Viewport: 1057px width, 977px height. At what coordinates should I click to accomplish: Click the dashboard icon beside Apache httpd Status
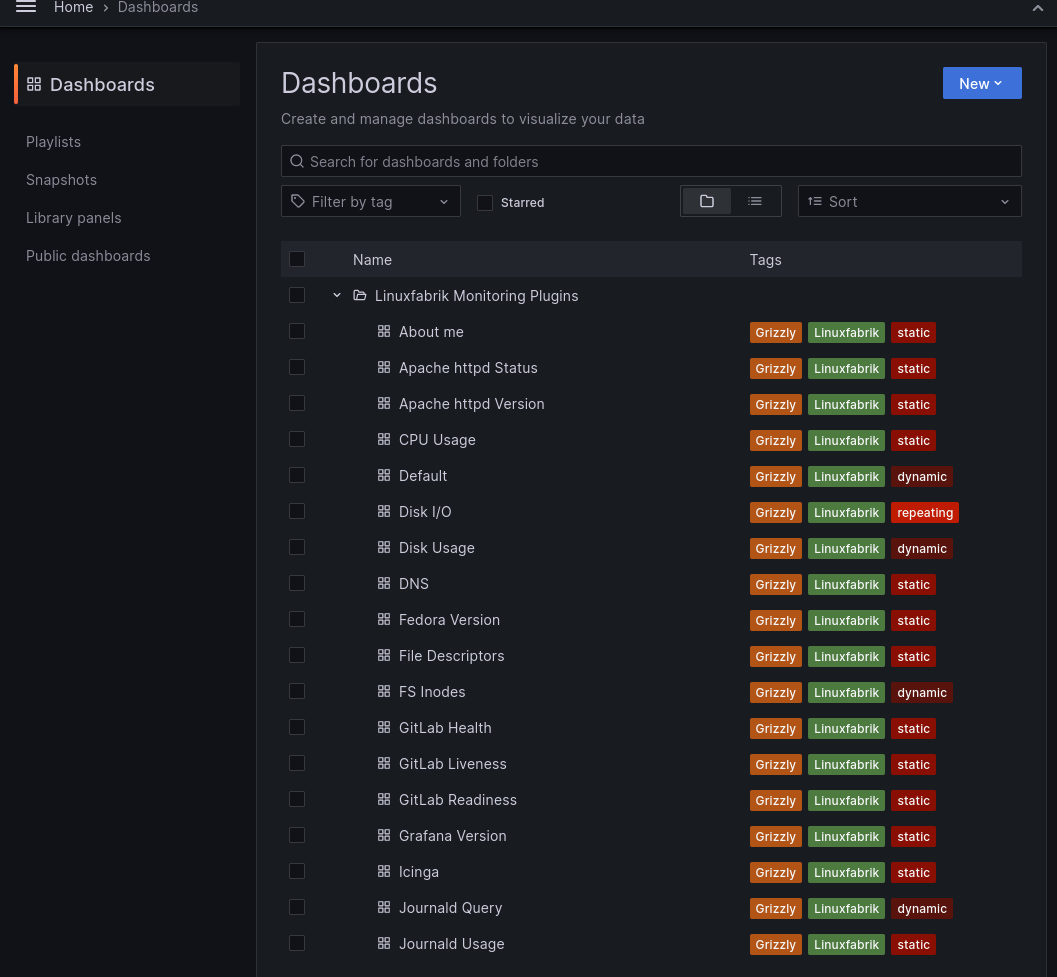point(384,367)
